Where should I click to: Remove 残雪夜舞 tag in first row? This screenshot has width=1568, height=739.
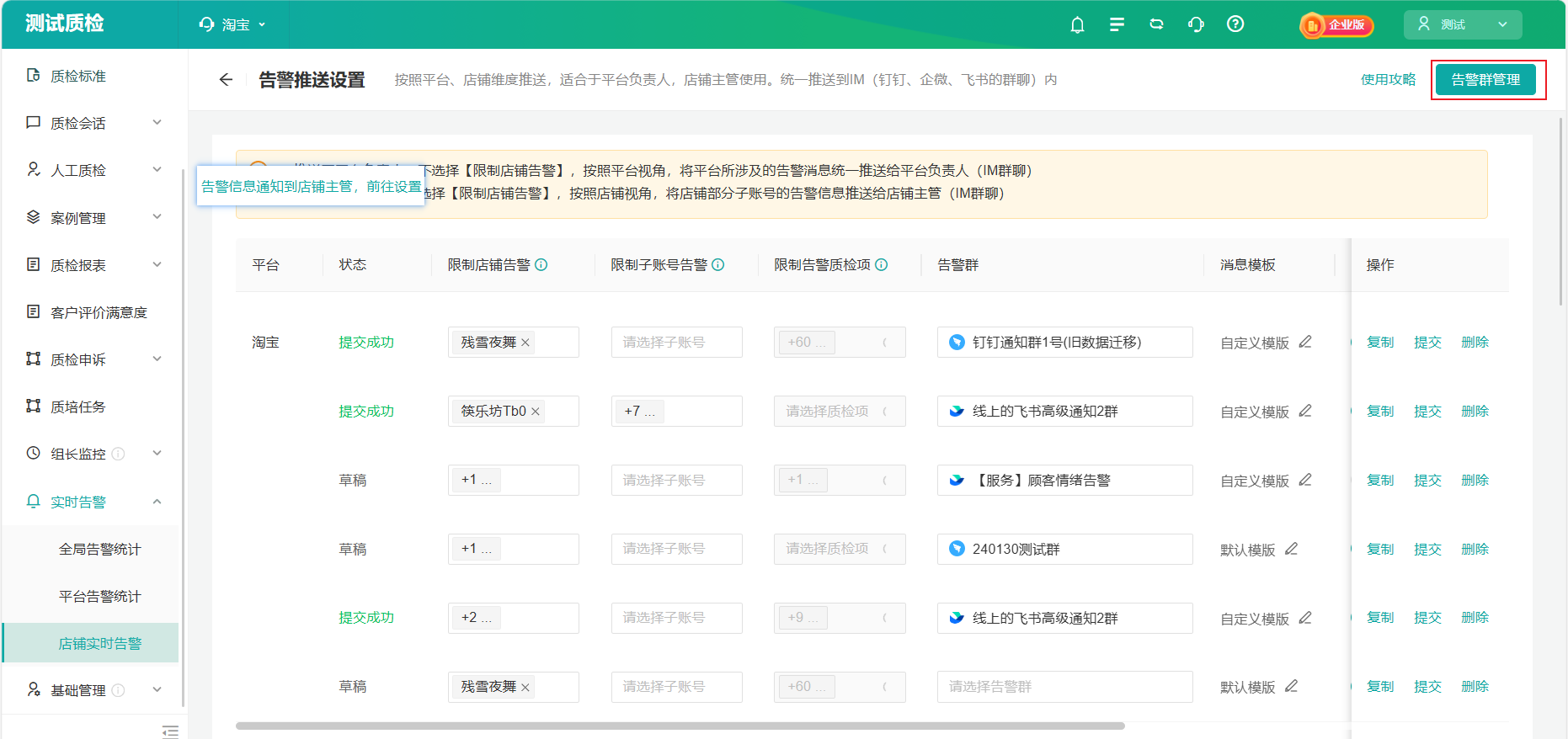pyautogui.click(x=525, y=343)
